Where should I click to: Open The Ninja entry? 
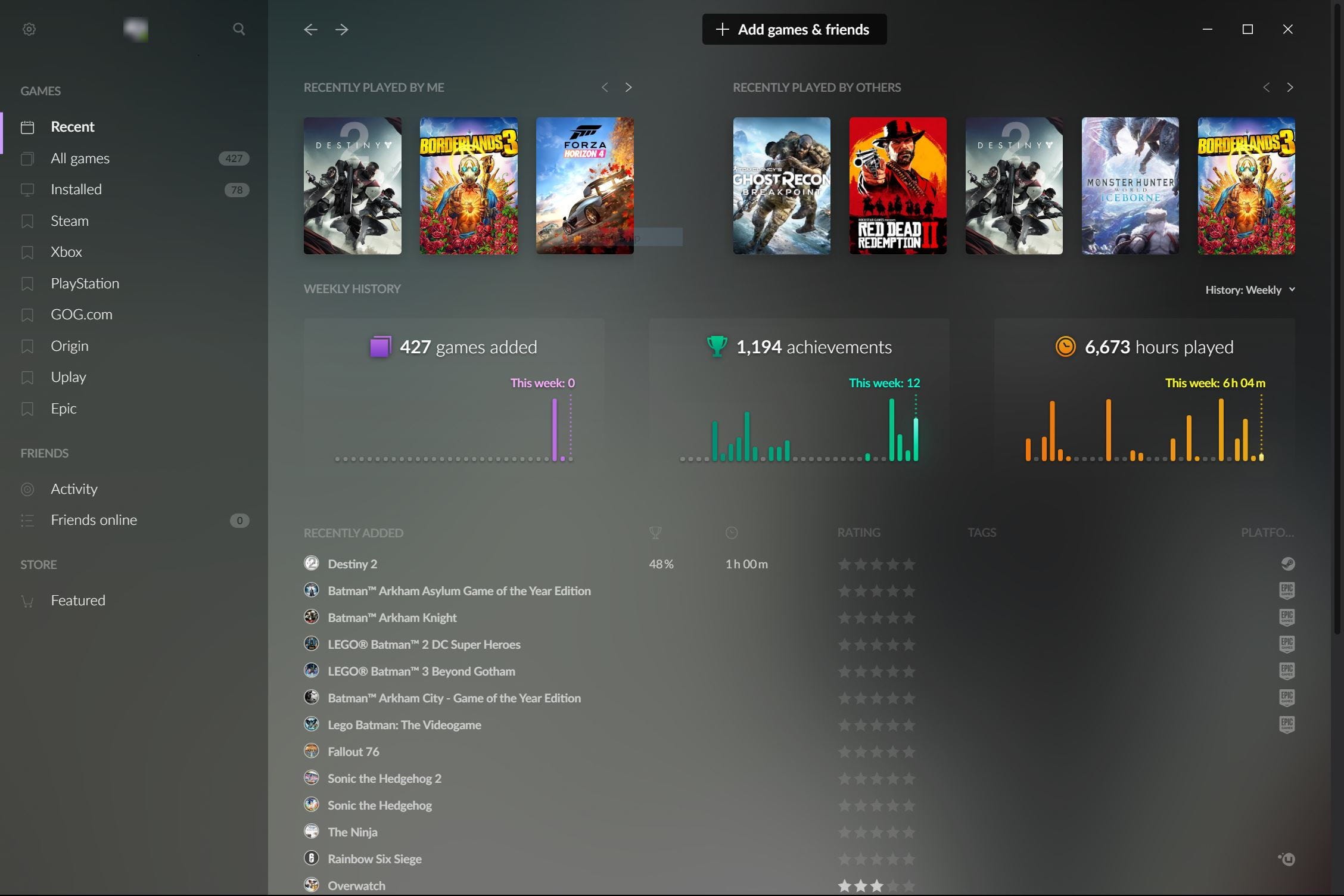coord(352,832)
